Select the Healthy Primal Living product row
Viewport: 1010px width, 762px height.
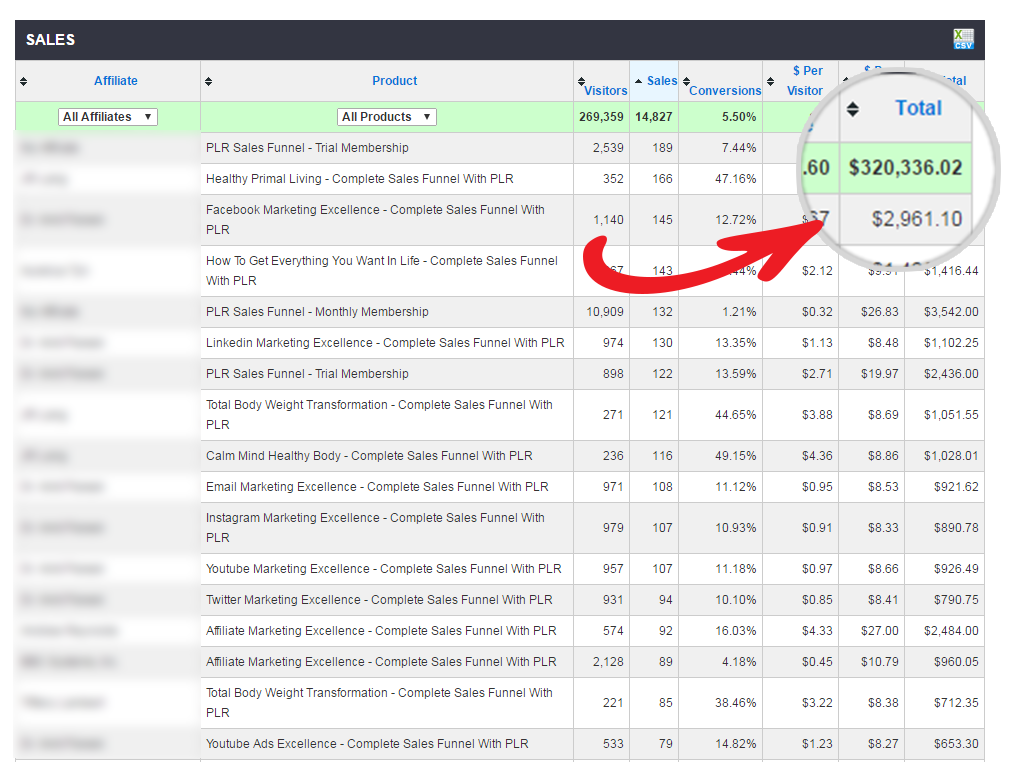tap(359, 179)
